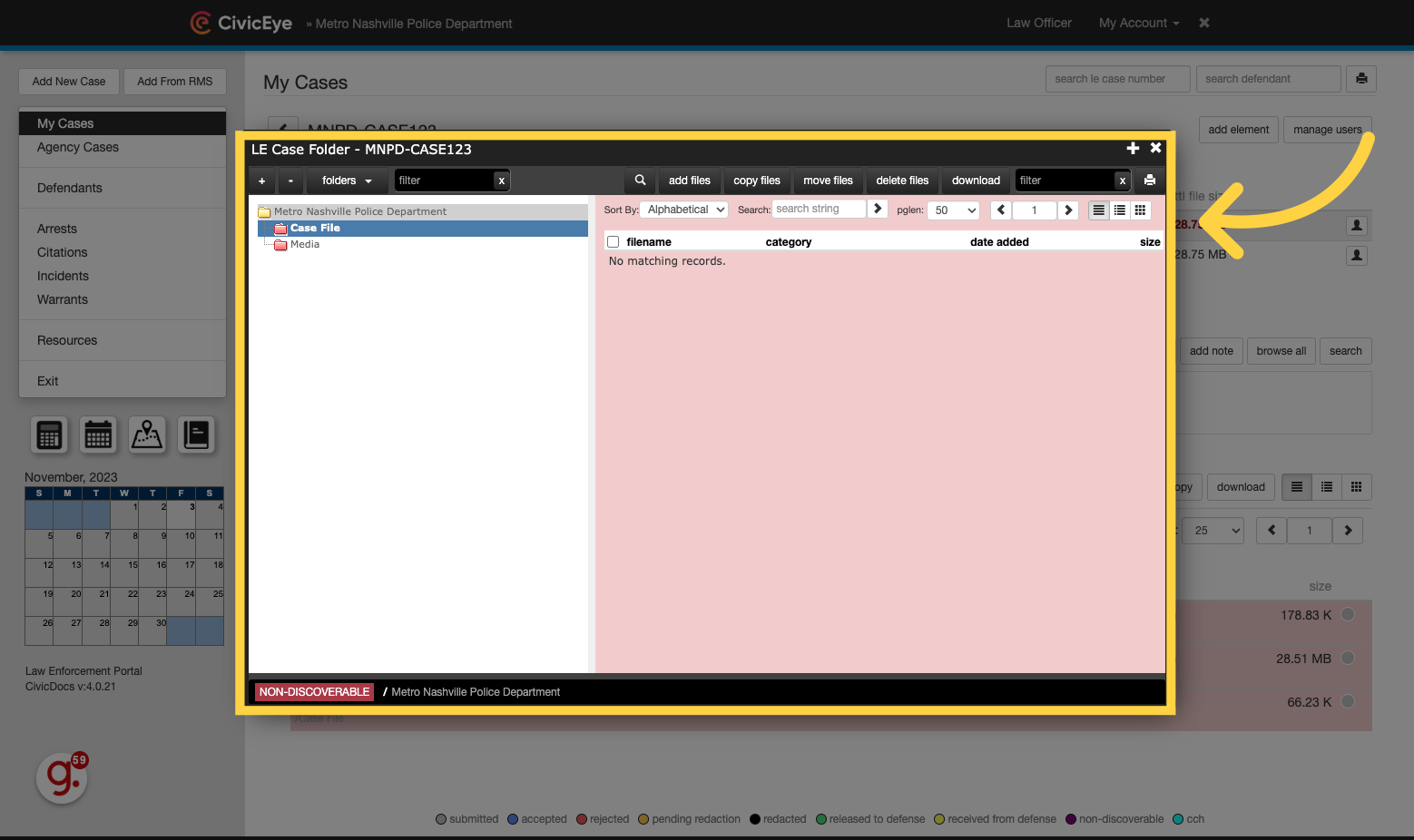Viewport: 1414px width, 840px height.
Task: Select the Case File folder
Action: pyautogui.click(x=315, y=228)
